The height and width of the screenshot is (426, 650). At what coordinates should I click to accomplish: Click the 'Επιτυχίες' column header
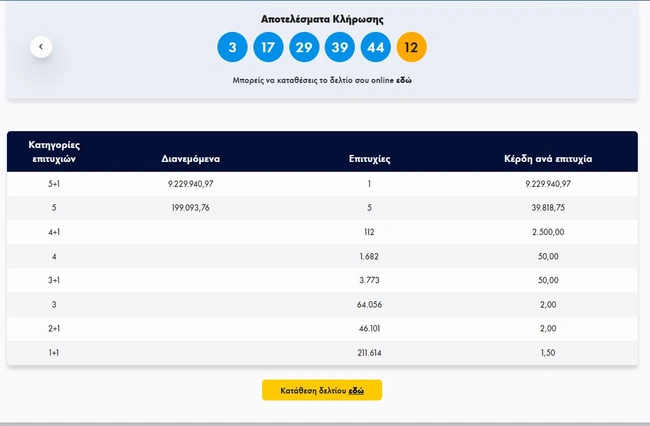369,158
